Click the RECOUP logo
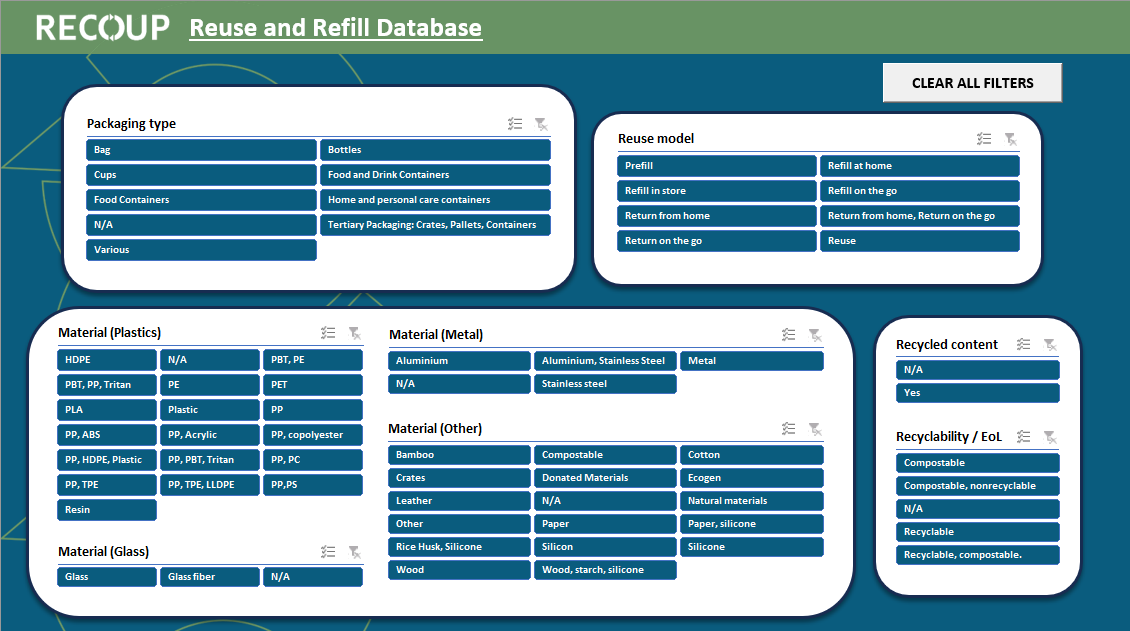The image size is (1130, 631). [x=102, y=27]
